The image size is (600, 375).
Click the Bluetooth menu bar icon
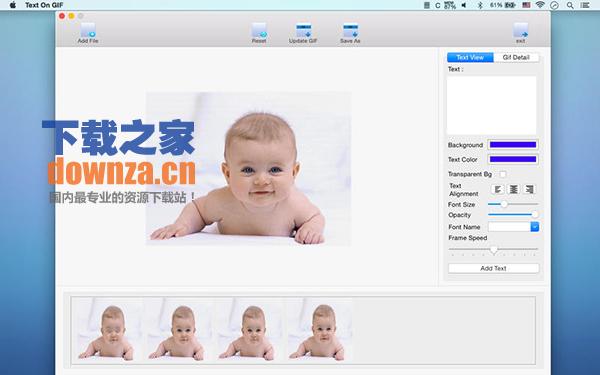coord(480,5)
